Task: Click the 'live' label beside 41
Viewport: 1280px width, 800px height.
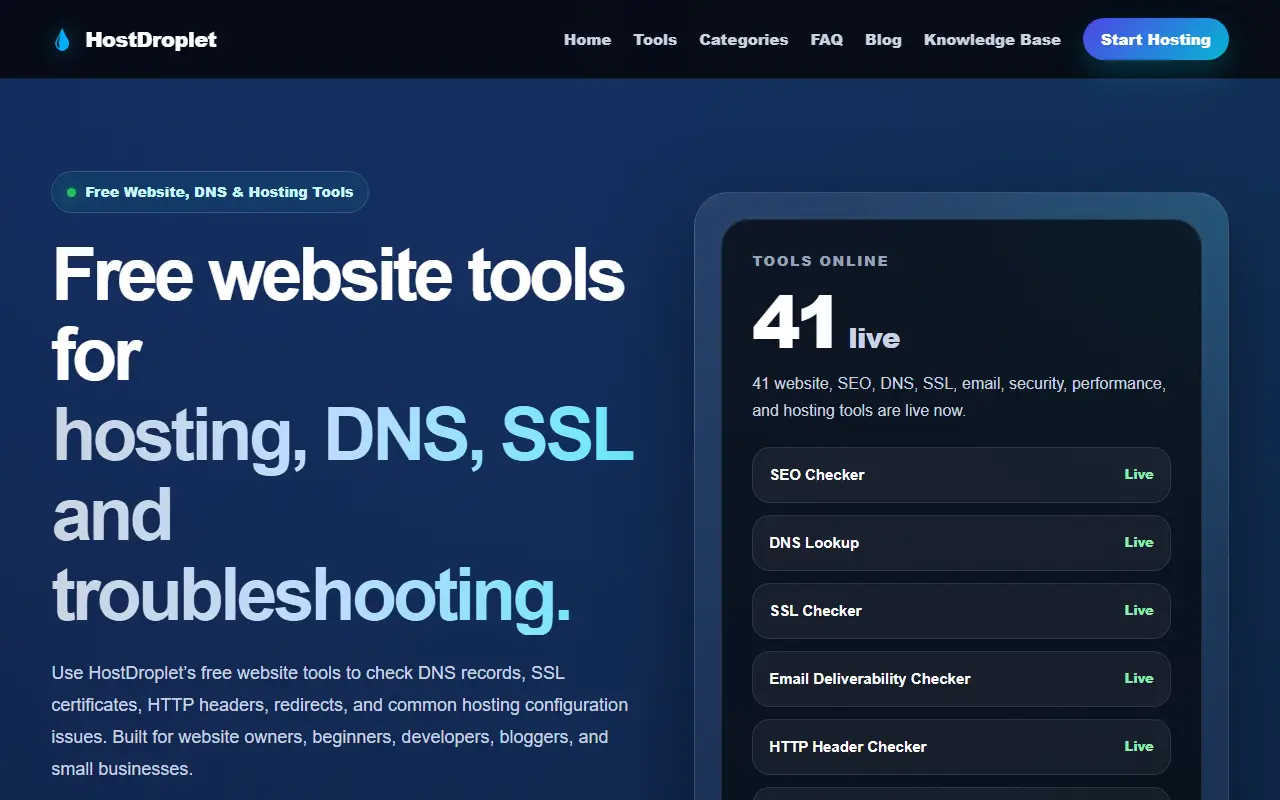Action: pyautogui.click(x=874, y=339)
